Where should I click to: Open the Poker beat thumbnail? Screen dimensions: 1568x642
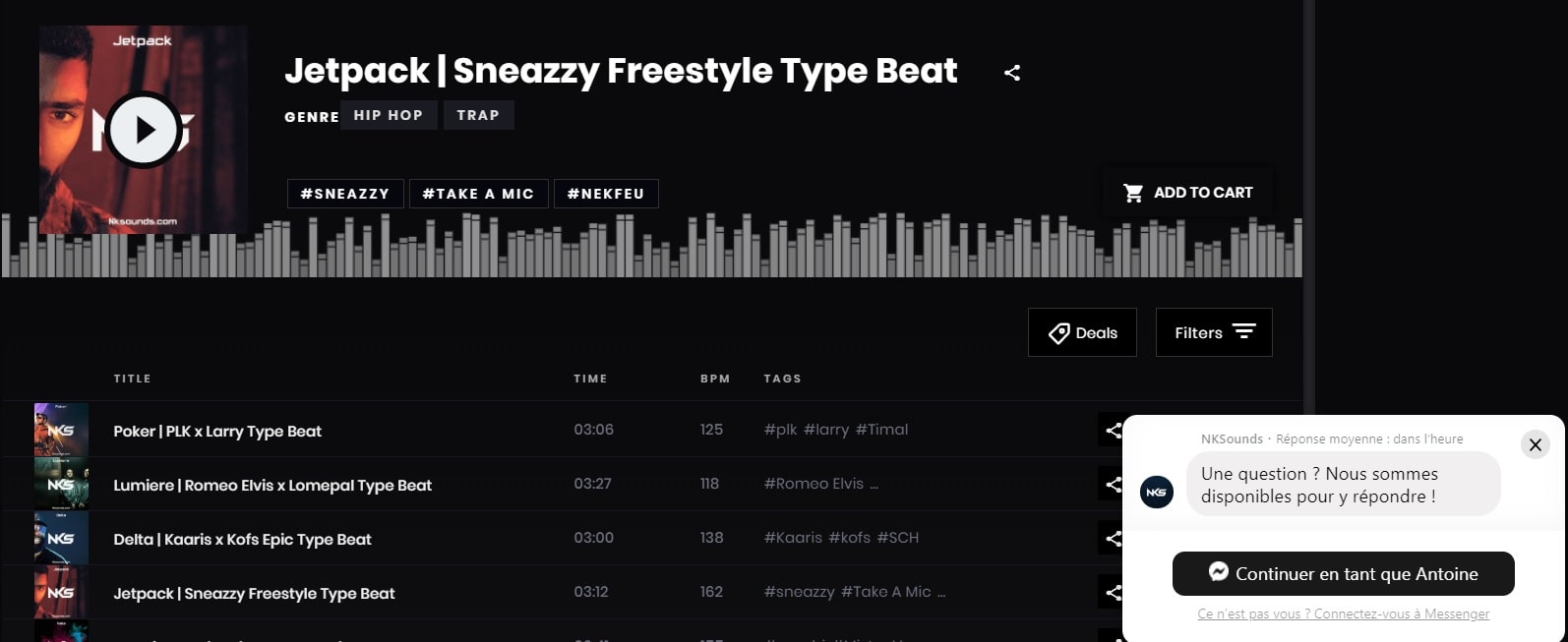[x=61, y=430]
